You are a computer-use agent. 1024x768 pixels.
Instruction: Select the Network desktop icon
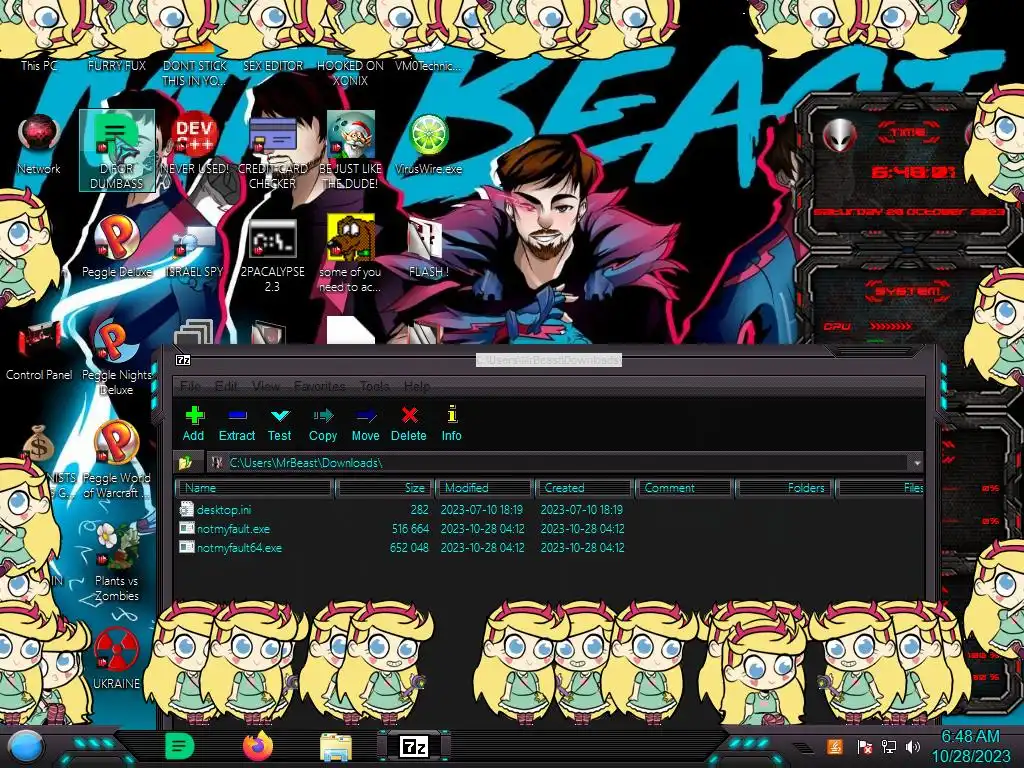39,145
